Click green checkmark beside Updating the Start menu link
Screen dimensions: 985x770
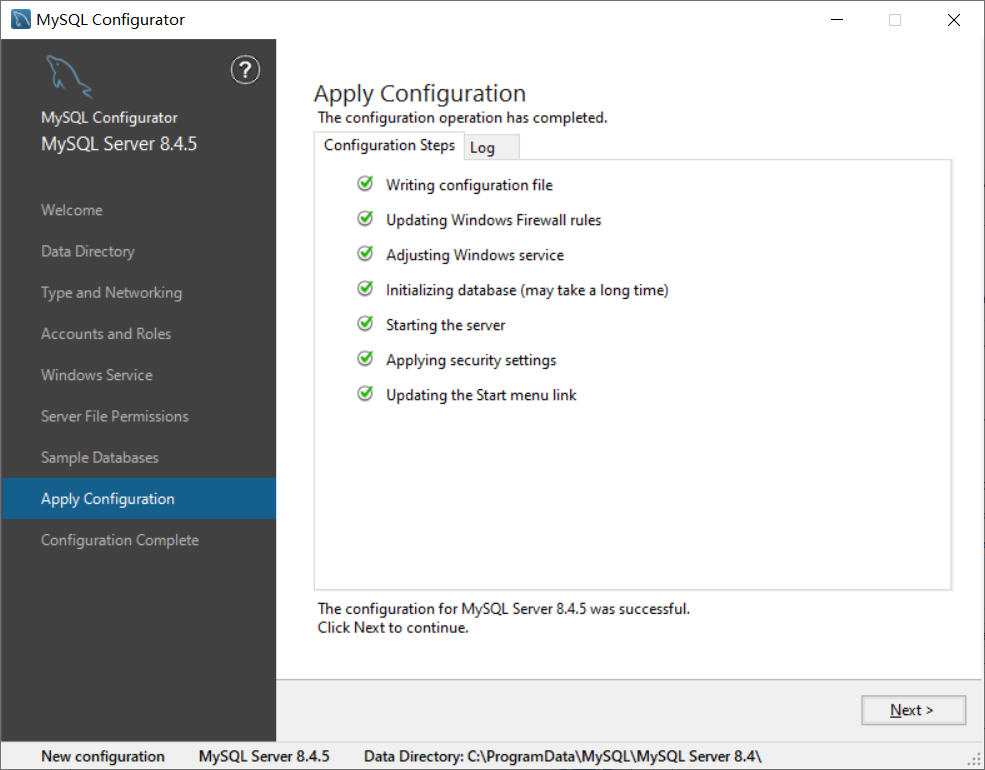pyautogui.click(x=365, y=393)
